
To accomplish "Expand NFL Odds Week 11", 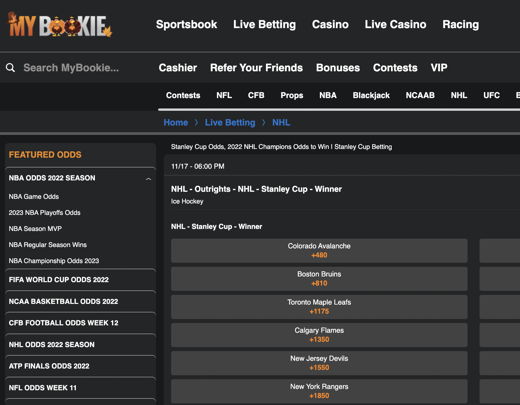I will (80, 388).
